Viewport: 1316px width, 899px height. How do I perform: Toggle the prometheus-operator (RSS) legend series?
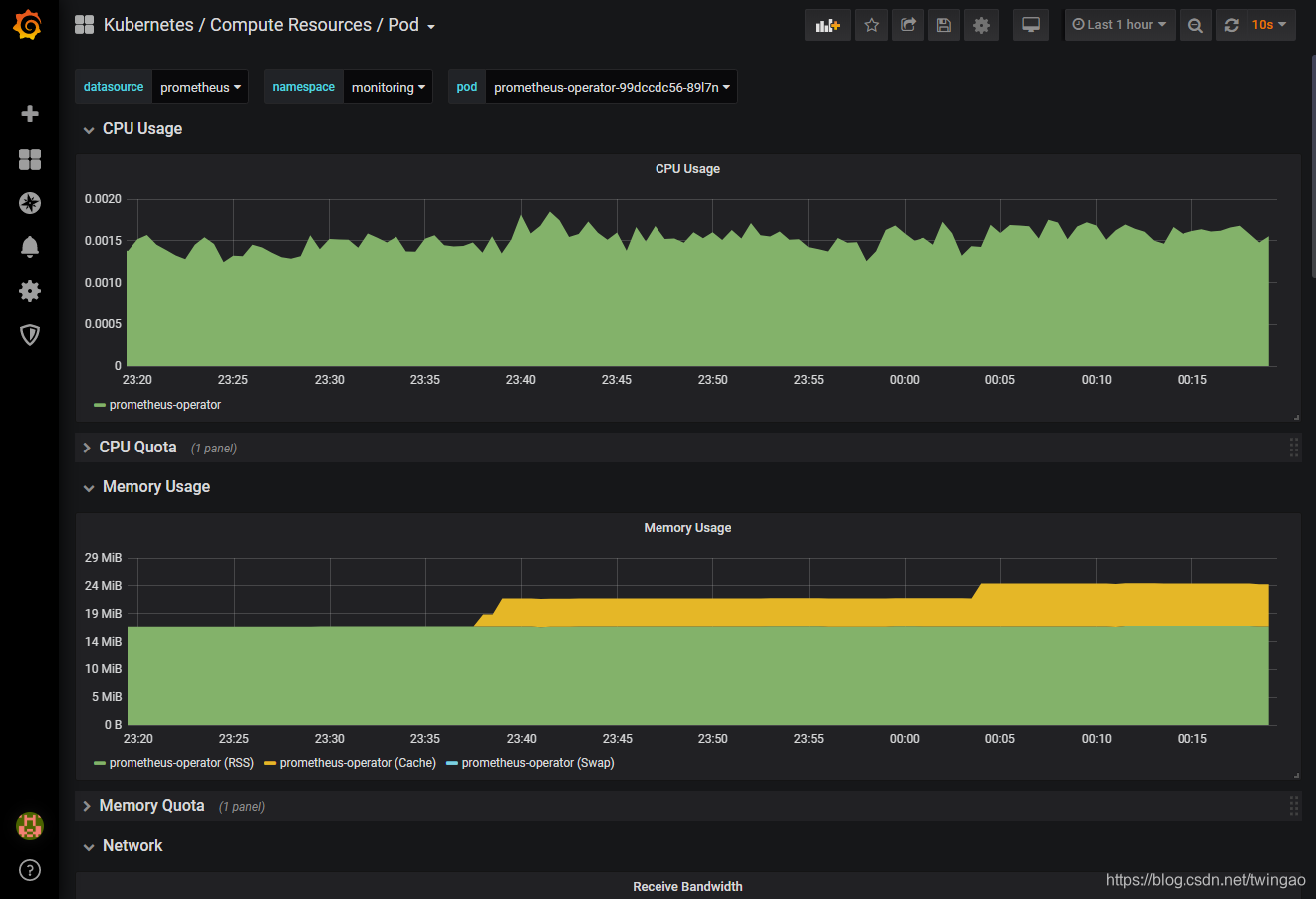(181, 763)
